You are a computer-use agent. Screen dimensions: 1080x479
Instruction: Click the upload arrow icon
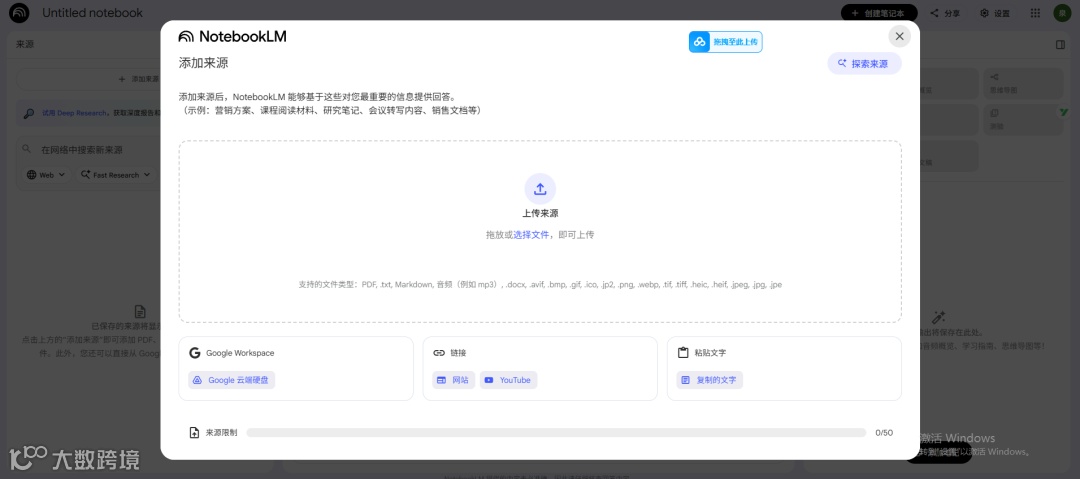click(540, 188)
